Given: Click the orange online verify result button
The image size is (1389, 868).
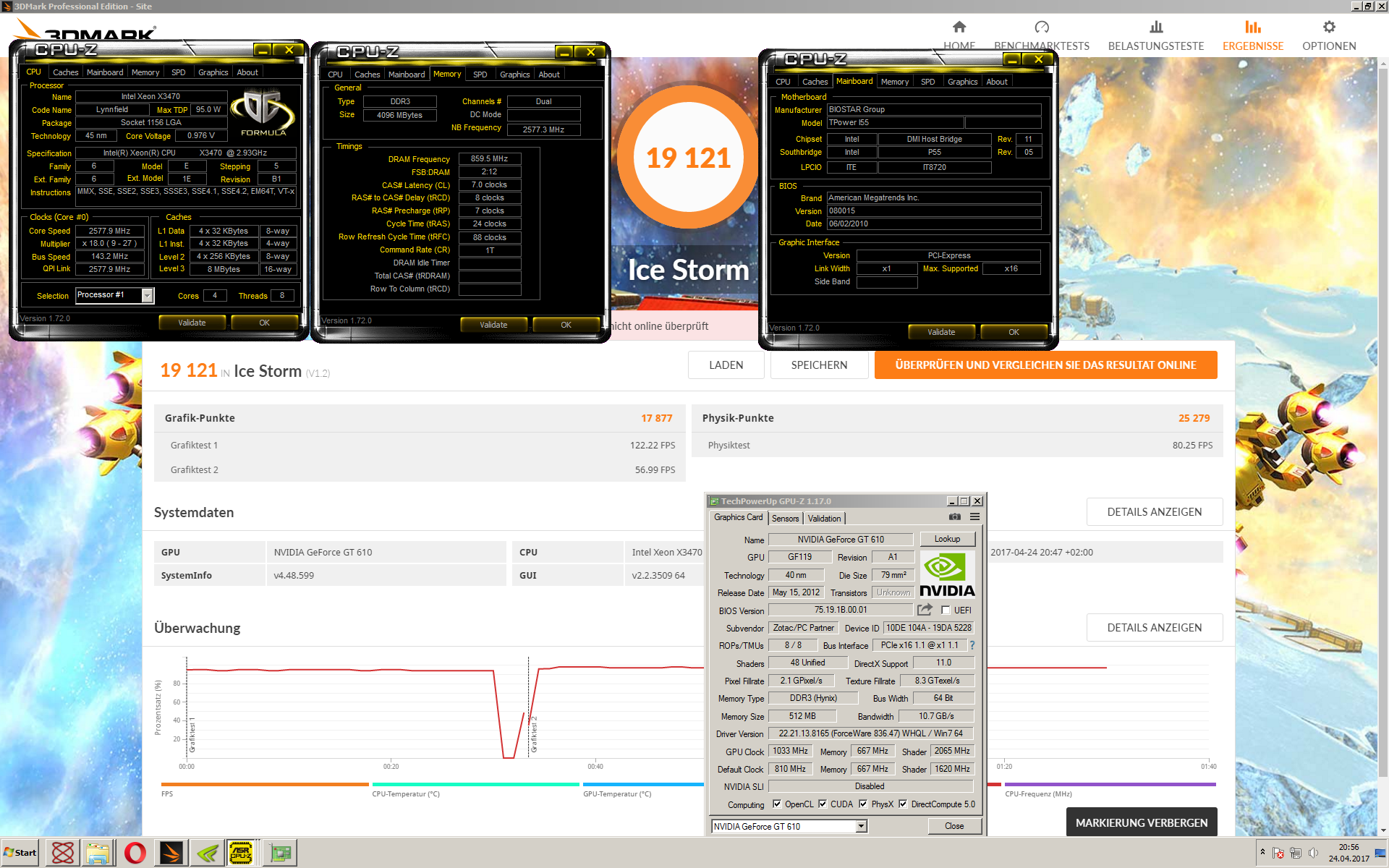Looking at the screenshot, I should (x=1045, y=365).
